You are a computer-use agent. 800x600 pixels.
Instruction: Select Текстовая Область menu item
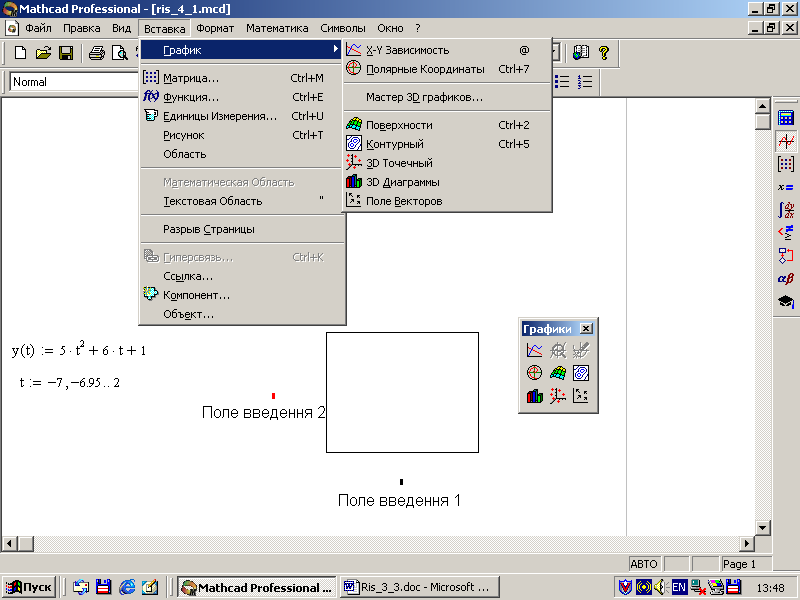tap(242, 201)
